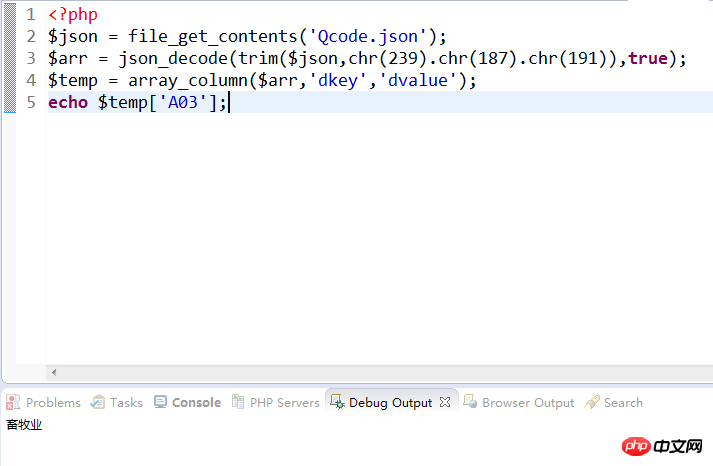Viewport: 713px width, 466px height.
Task: Click the 'dvalue' string on line 4
Action: (x=417, y=80)
